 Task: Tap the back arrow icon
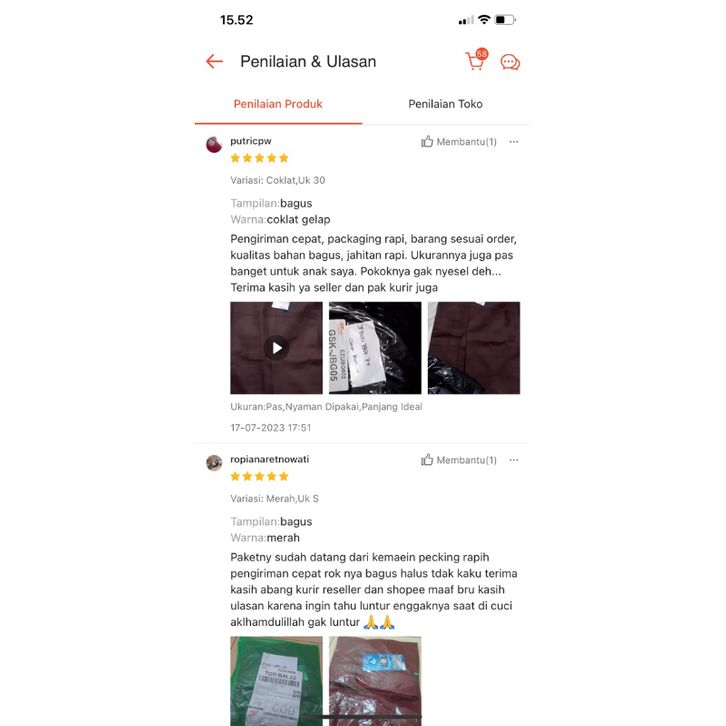click(x=214, y=61)
